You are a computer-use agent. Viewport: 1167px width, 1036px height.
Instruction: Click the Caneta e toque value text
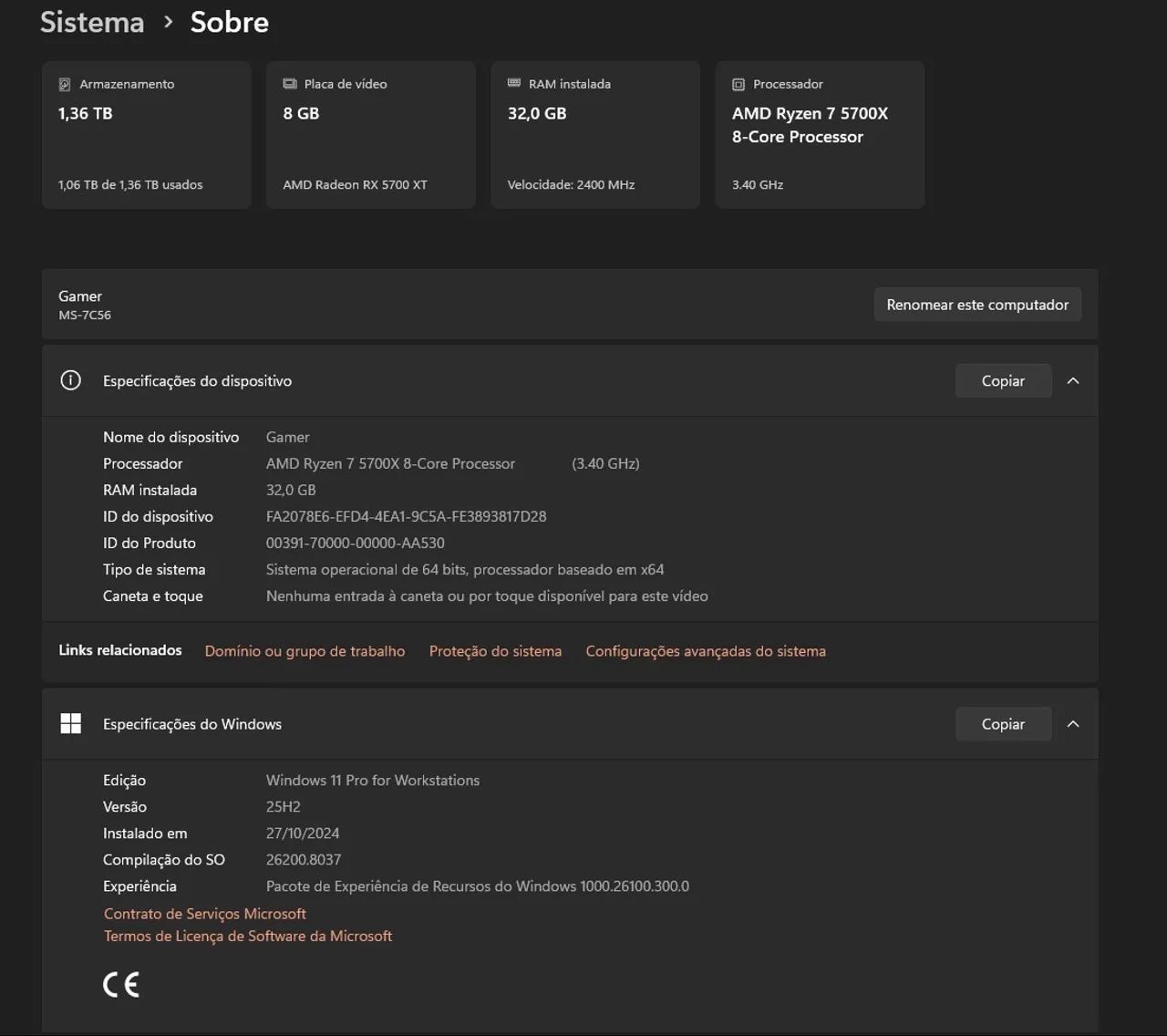487,596
